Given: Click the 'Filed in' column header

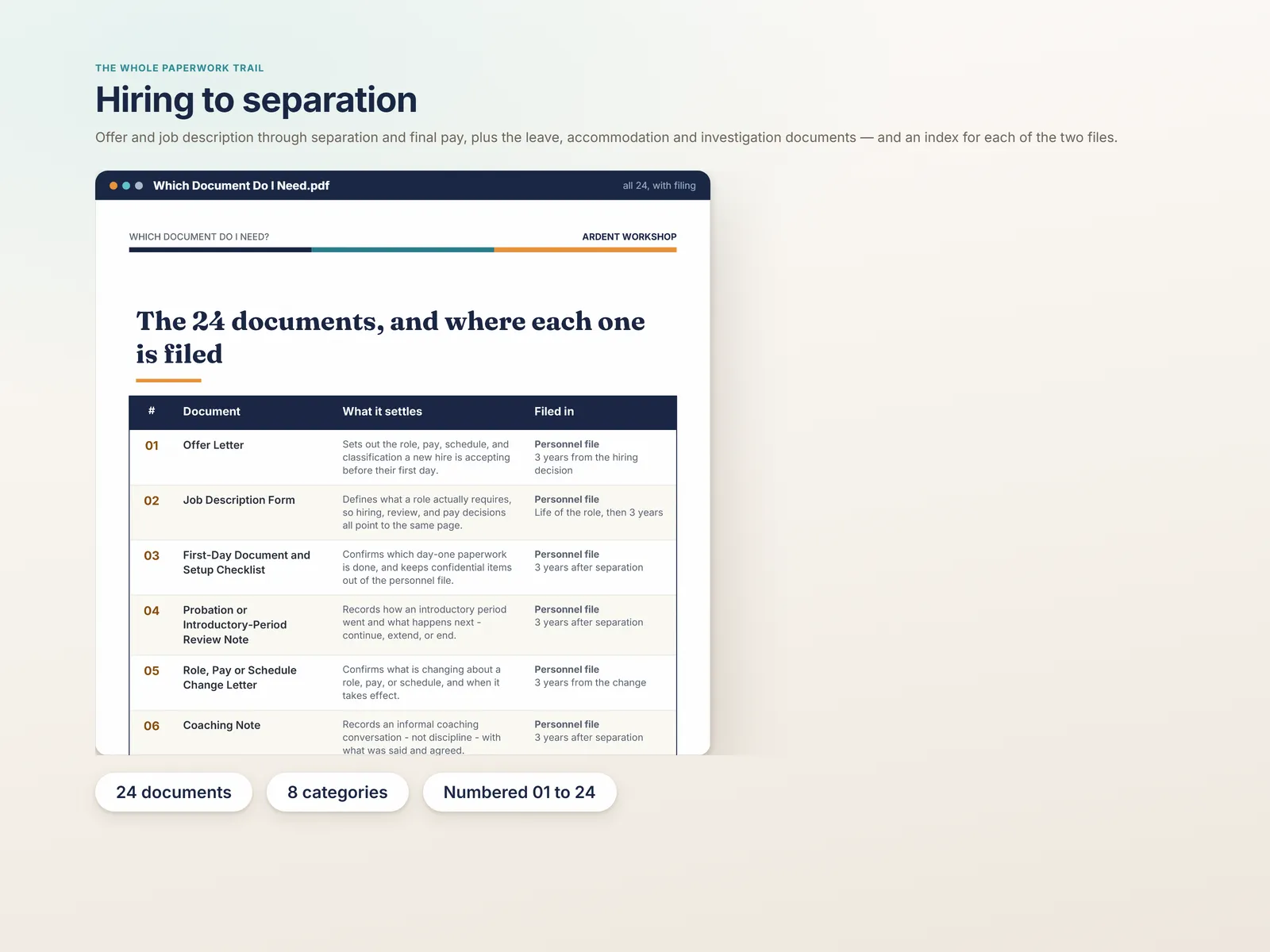Looking at the screenshot, I should (x=554, y=411).
